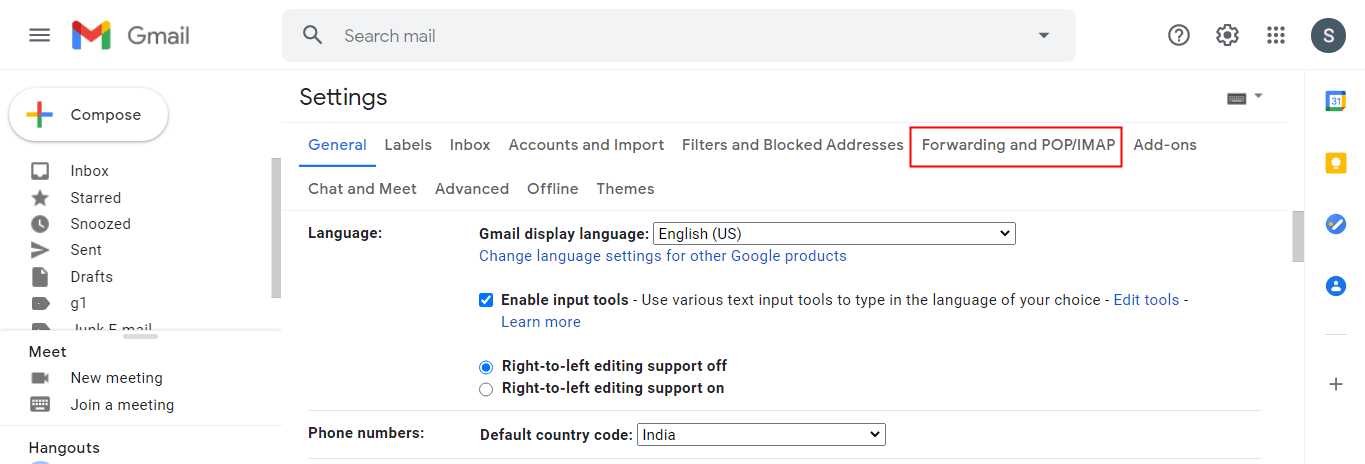Switch to Forwarding and POP/IMAP tab
This screenshot has height=464, width=1365.
tap(1018, 145)
